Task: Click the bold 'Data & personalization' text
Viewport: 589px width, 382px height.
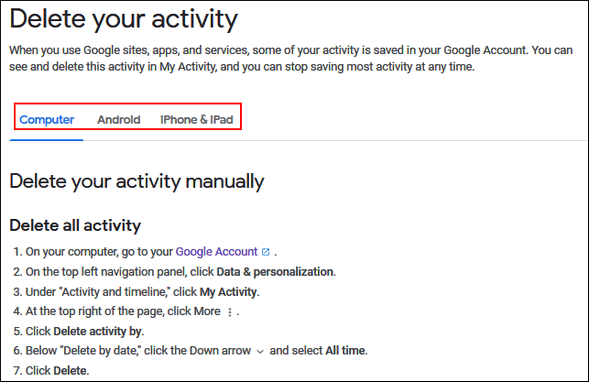Action: tap(276, 272)
